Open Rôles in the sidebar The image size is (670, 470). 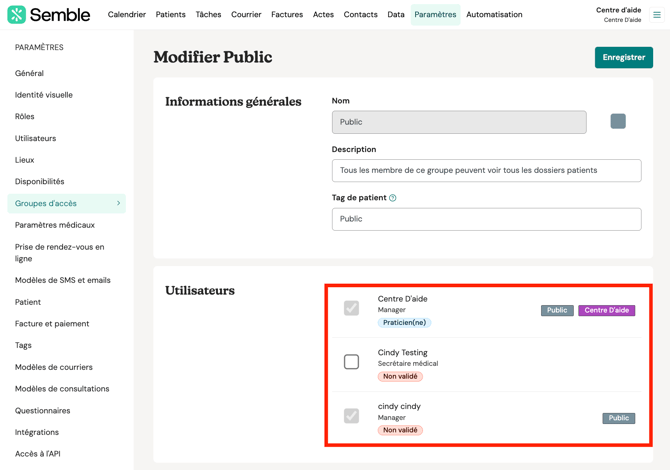click(25, 116)
